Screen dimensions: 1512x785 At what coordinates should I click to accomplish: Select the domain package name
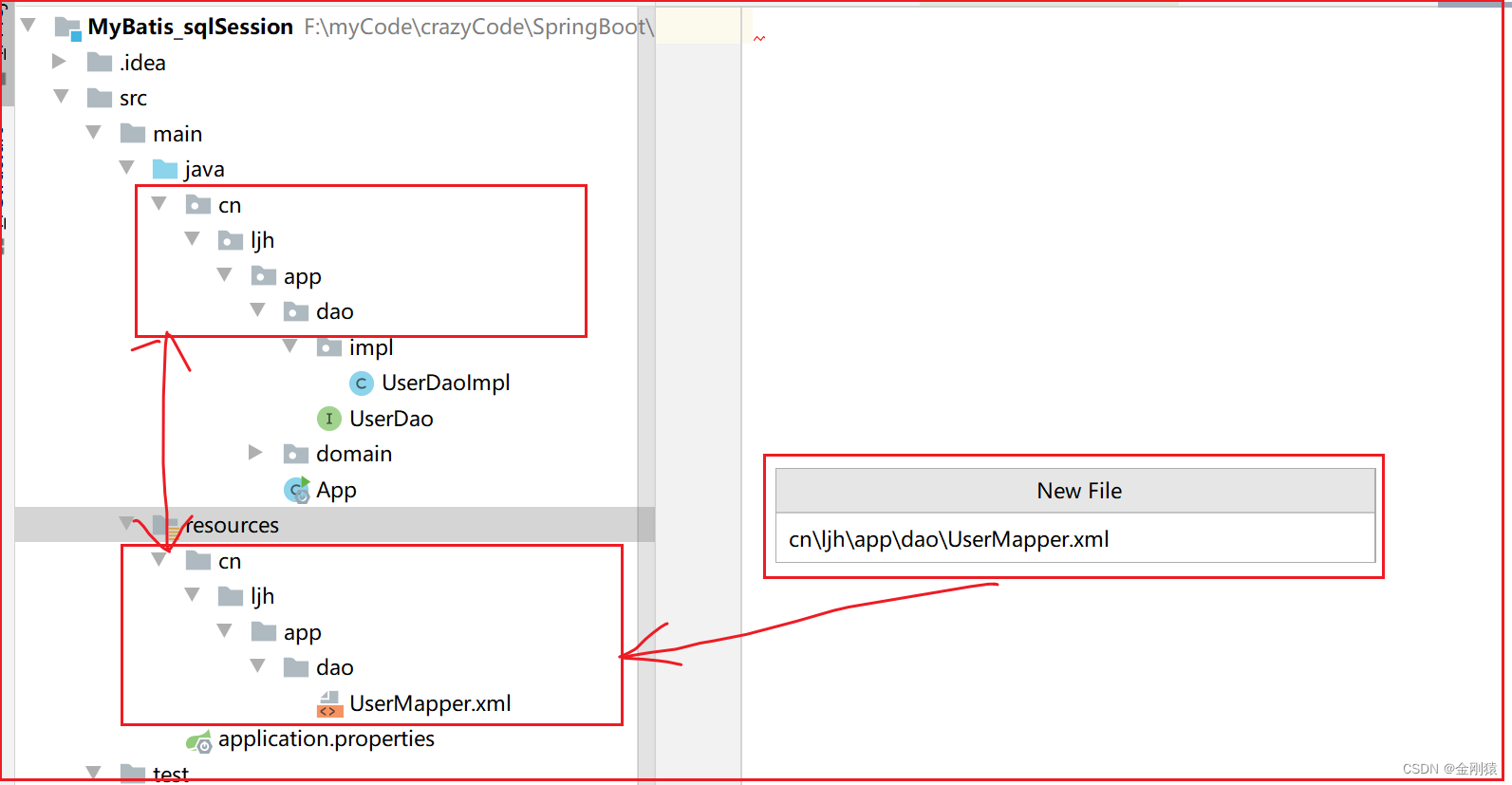[x=354, y=454]
